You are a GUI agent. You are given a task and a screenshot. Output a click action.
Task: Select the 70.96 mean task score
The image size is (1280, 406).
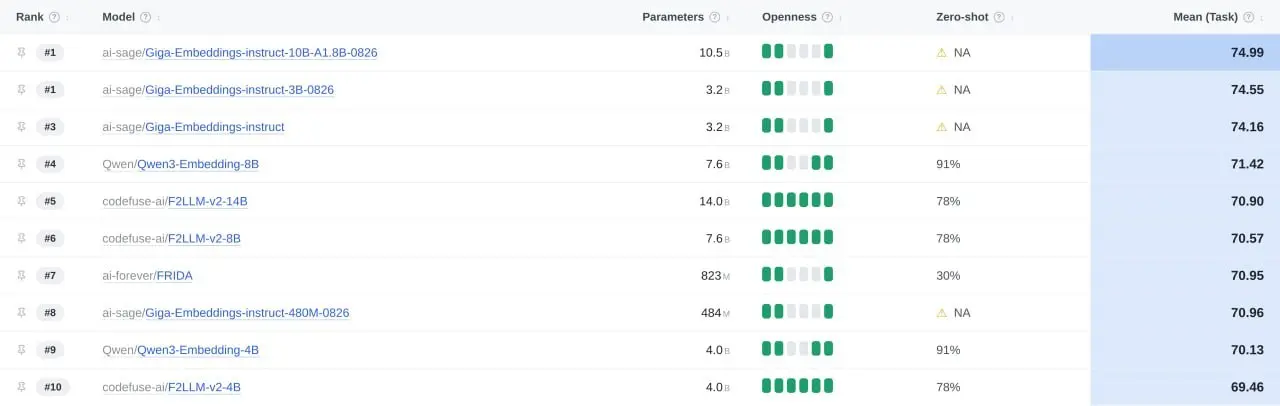tap(1247, 313)
